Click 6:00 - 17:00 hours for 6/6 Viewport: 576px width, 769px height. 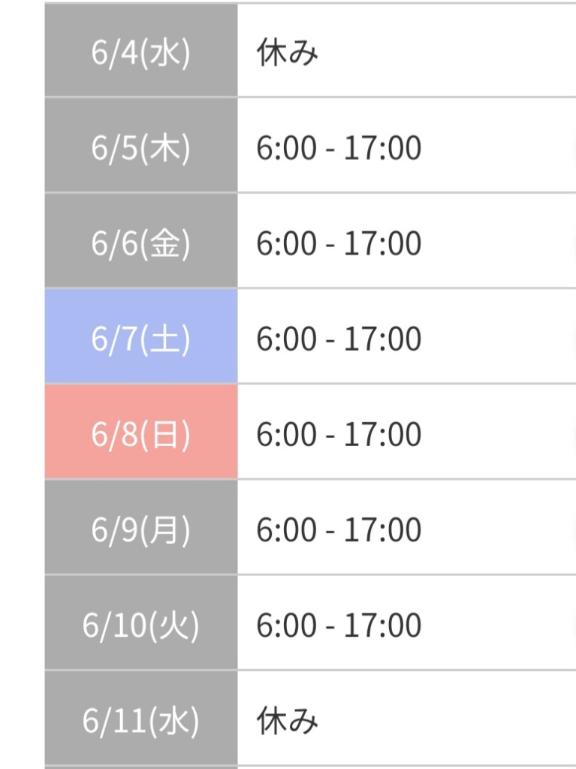point(339,243)
